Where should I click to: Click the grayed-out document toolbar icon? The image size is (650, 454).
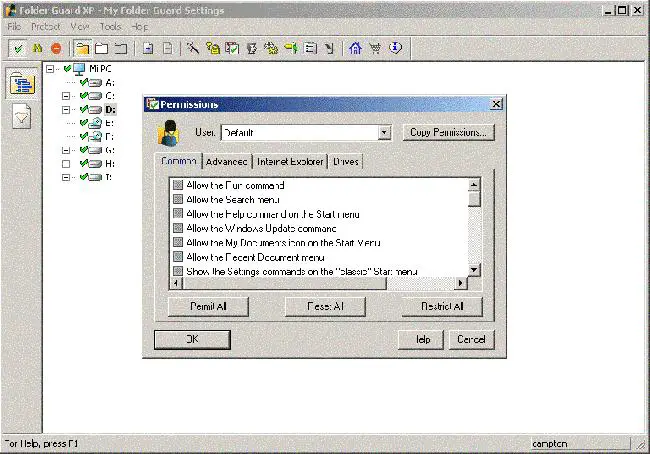pos(167,49)
